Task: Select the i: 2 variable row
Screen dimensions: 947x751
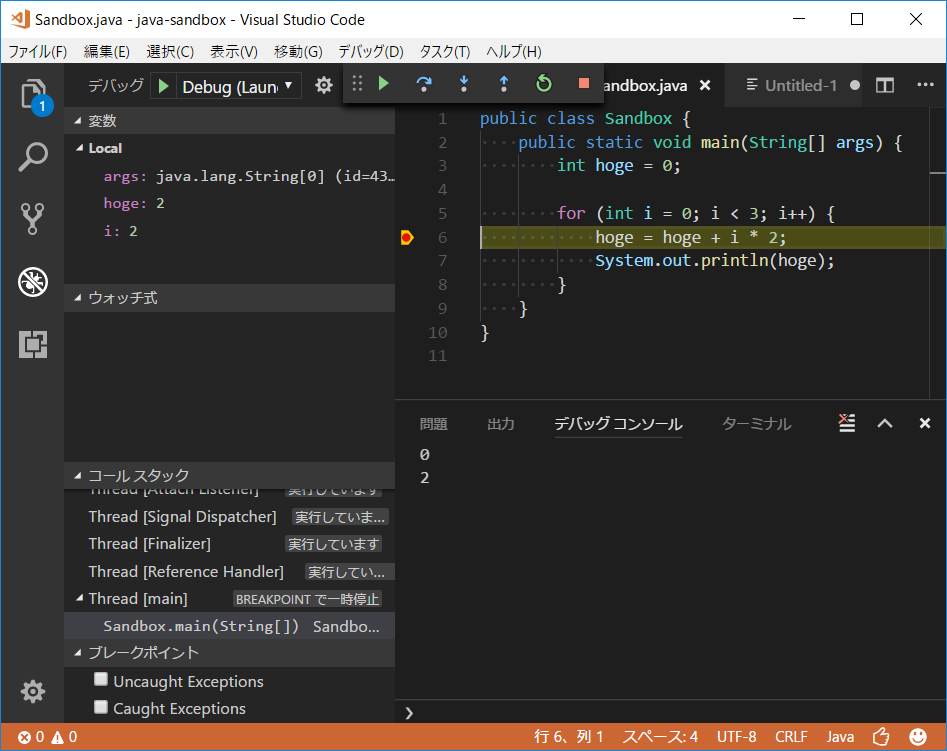Action: coord(230,231)
